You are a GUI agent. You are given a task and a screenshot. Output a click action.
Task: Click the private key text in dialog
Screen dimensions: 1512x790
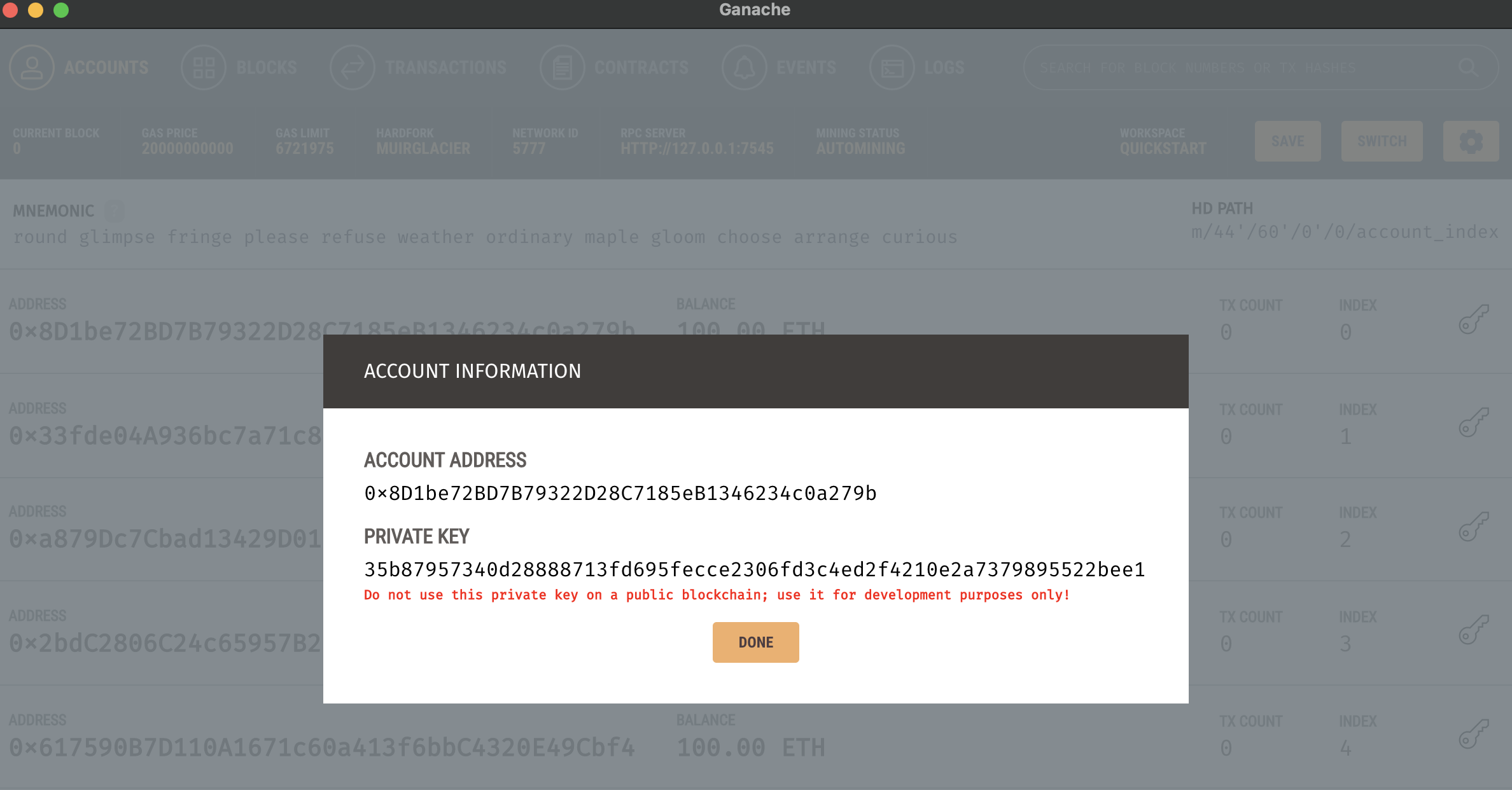click(754, 569)
